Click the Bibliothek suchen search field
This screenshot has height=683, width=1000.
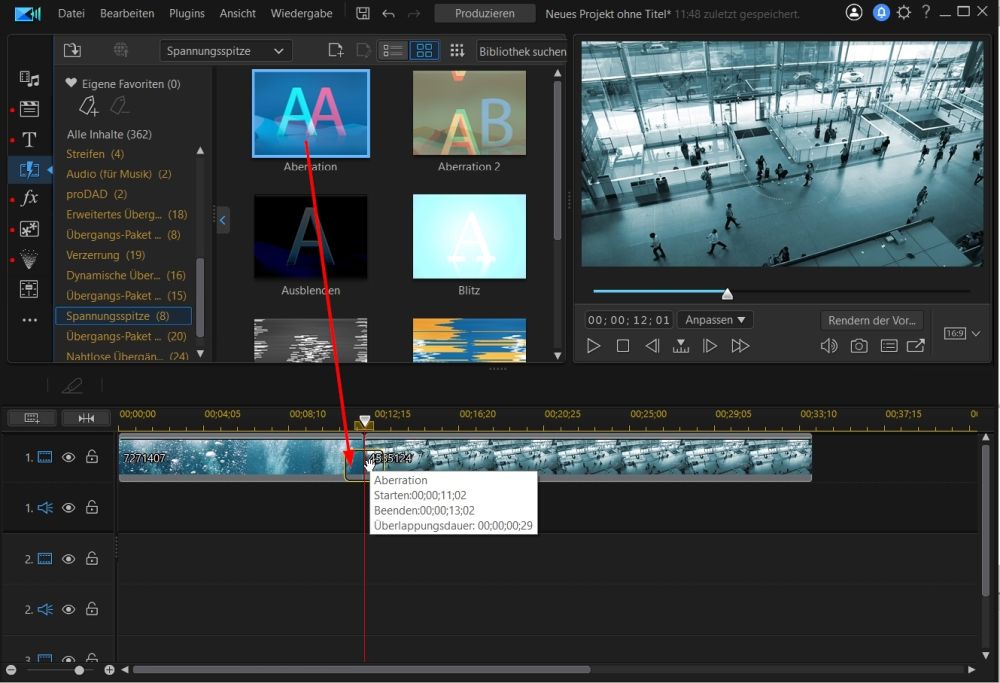coord(521,51)
